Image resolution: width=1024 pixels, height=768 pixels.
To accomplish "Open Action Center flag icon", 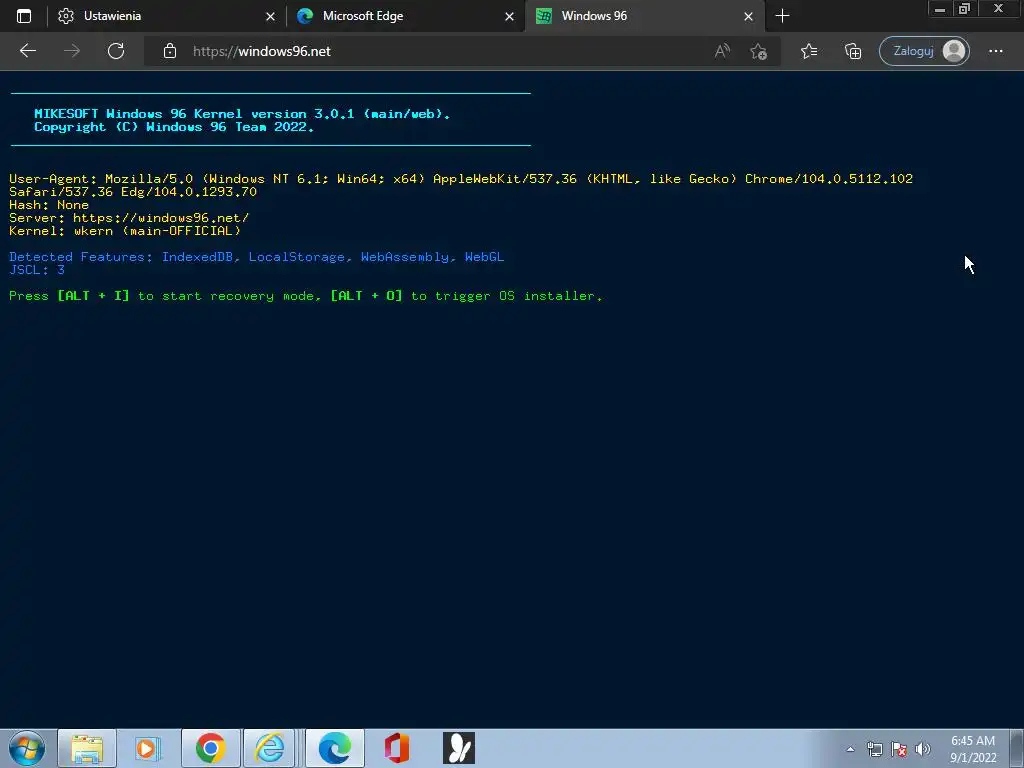I will pos(899,749).
